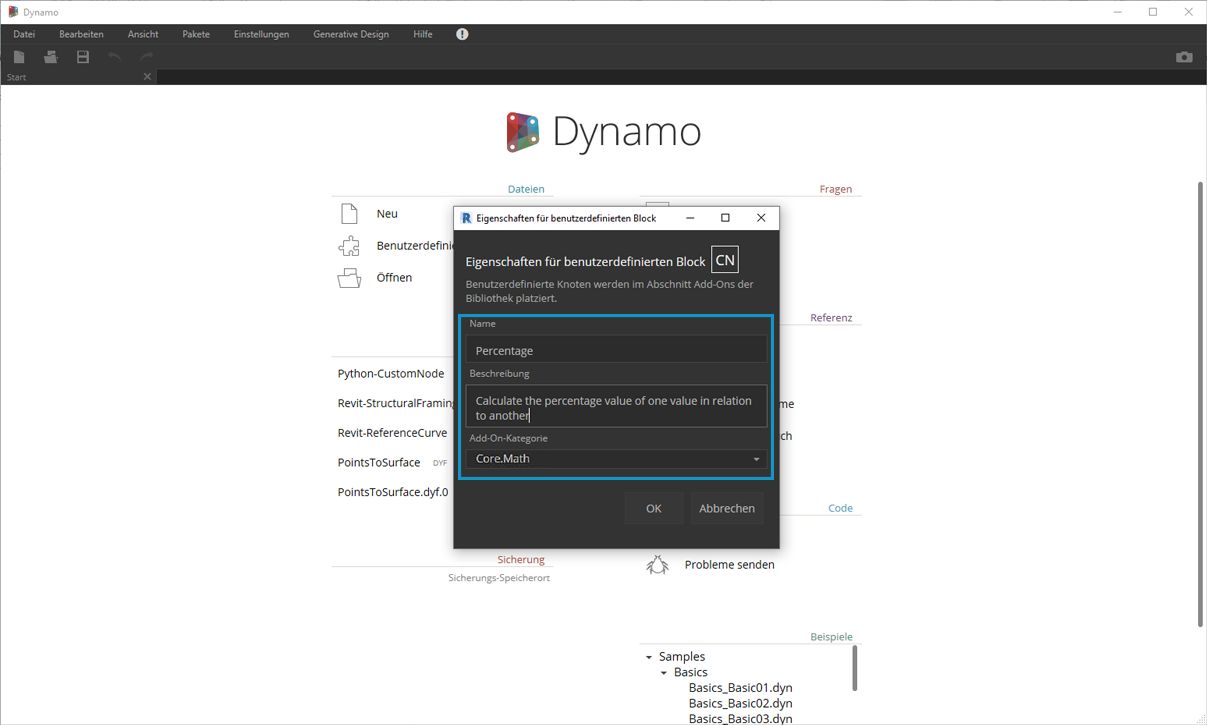Maximize the Eigenschaften dialog window
Screen dimensions: 1207x725
(x=725, y=218)
